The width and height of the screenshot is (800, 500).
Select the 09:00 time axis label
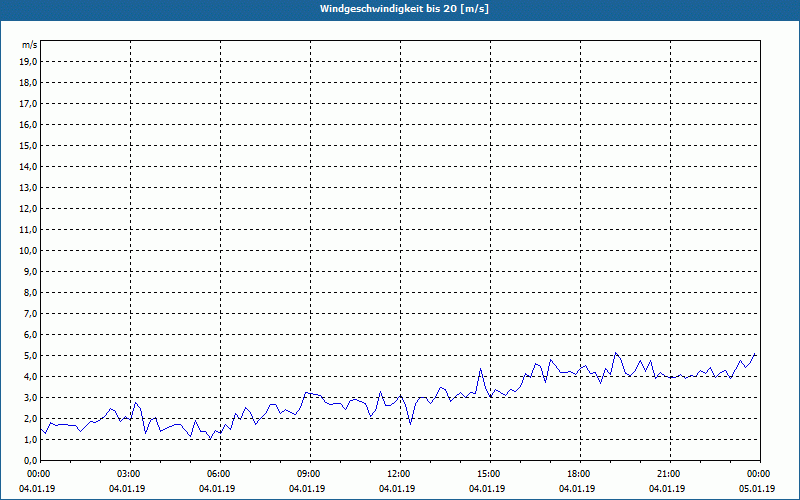coord(310,474)
